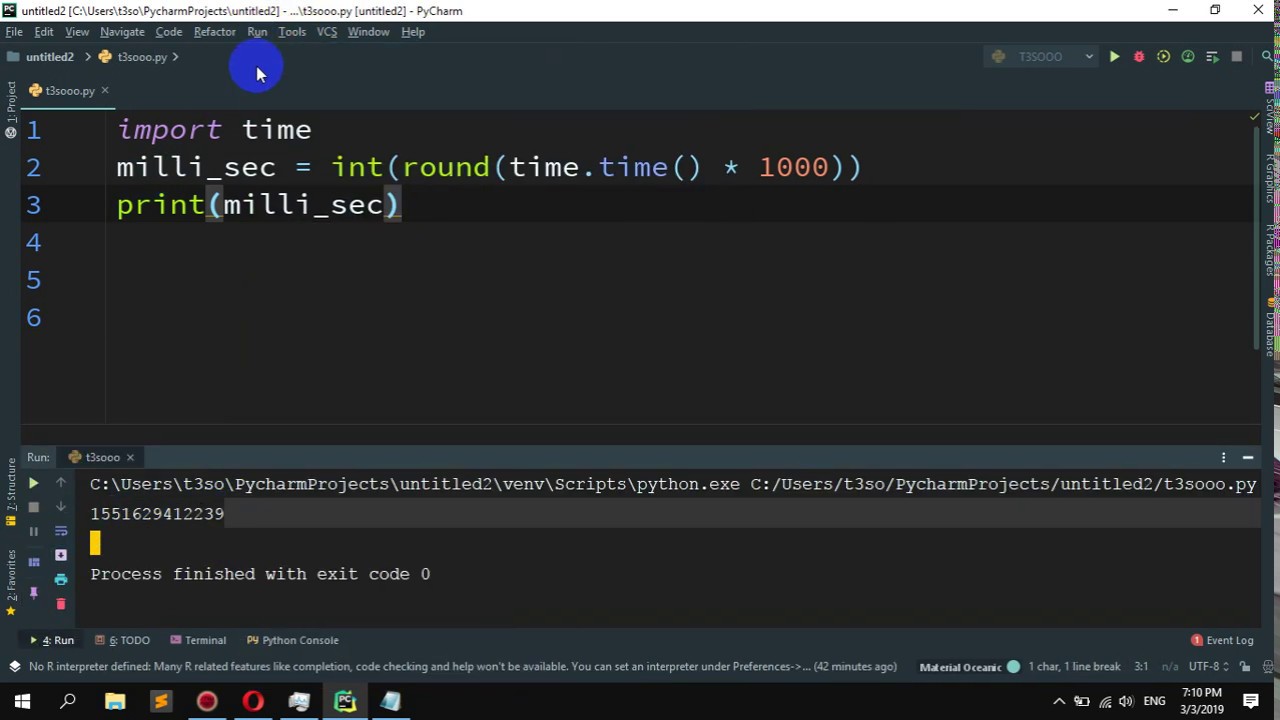
Task: Run with coverage from the top toolbar
Action: pos(1163,57)
